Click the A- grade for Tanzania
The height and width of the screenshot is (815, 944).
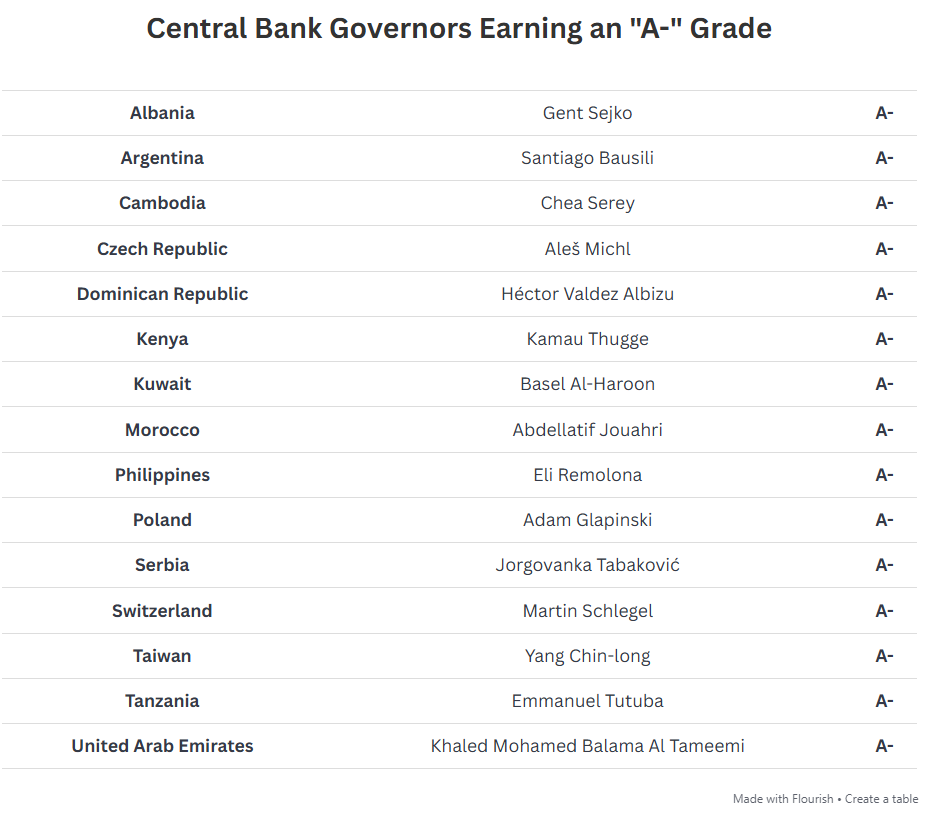coord(884,701)
